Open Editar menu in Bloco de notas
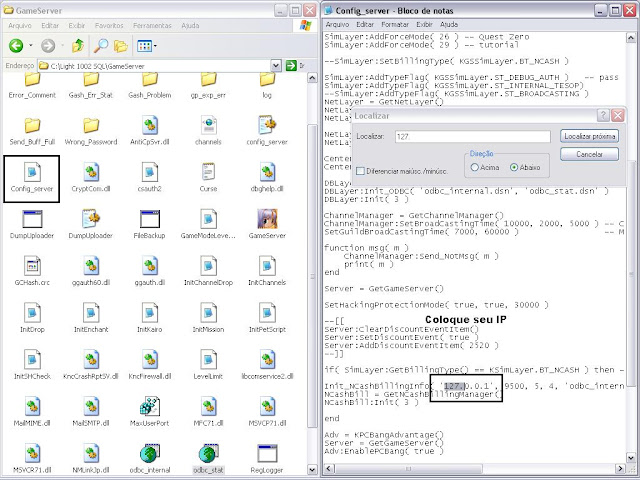Image resolution: width=640 pixels, height=480 pixels. click(365, 24)
